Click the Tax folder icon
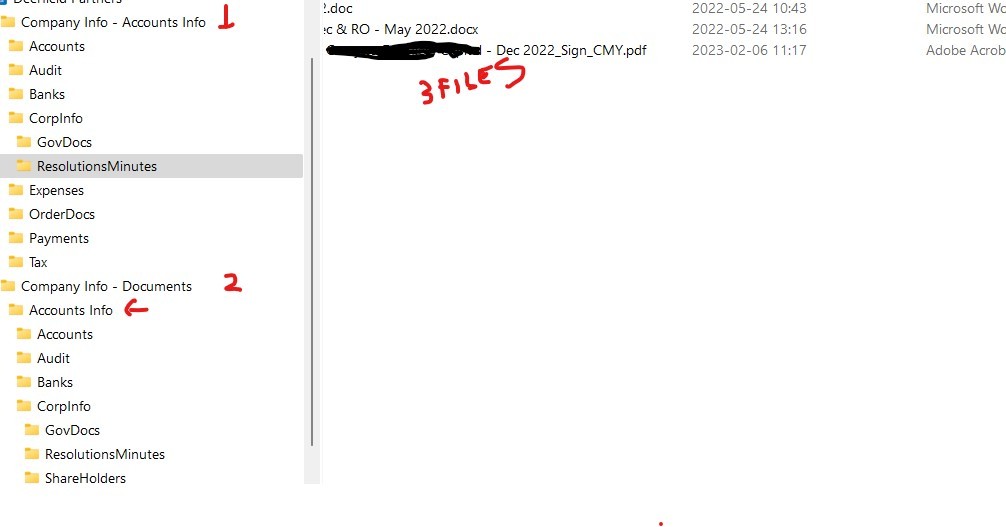Image resolution: width=1006 pixels, height=527 pixels. [16, 262]
